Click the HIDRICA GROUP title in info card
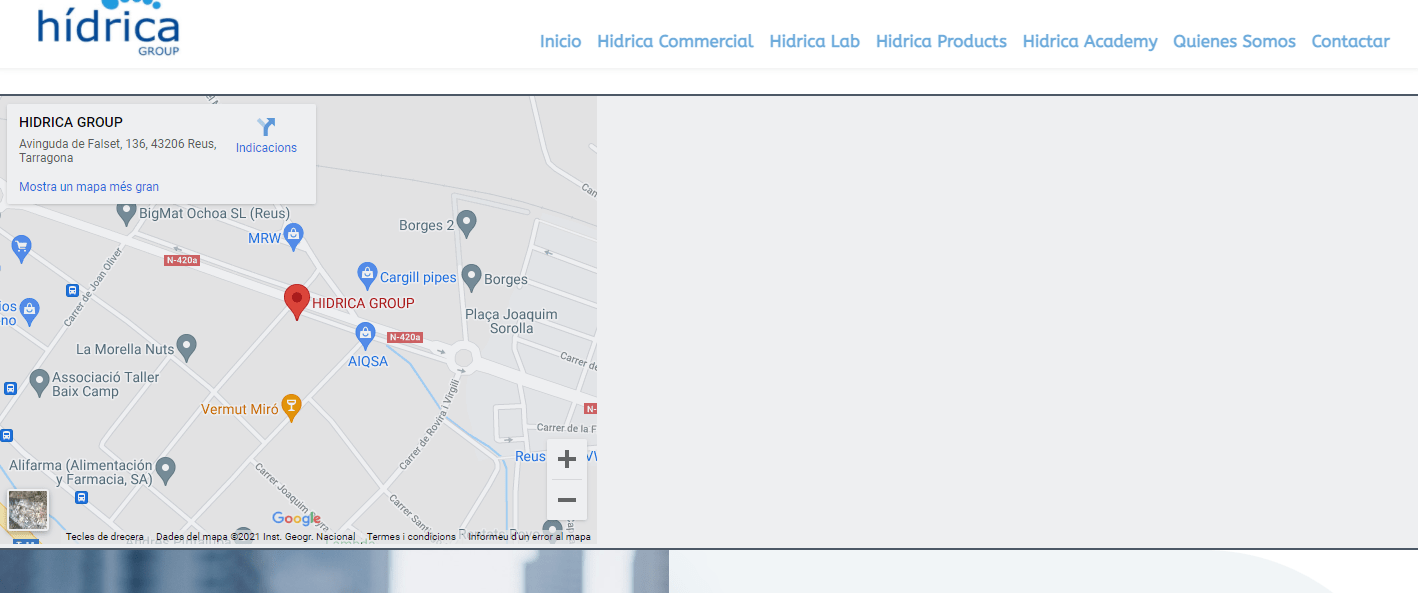The height and width of the screenshot is (593, 1418). point(71,122)
